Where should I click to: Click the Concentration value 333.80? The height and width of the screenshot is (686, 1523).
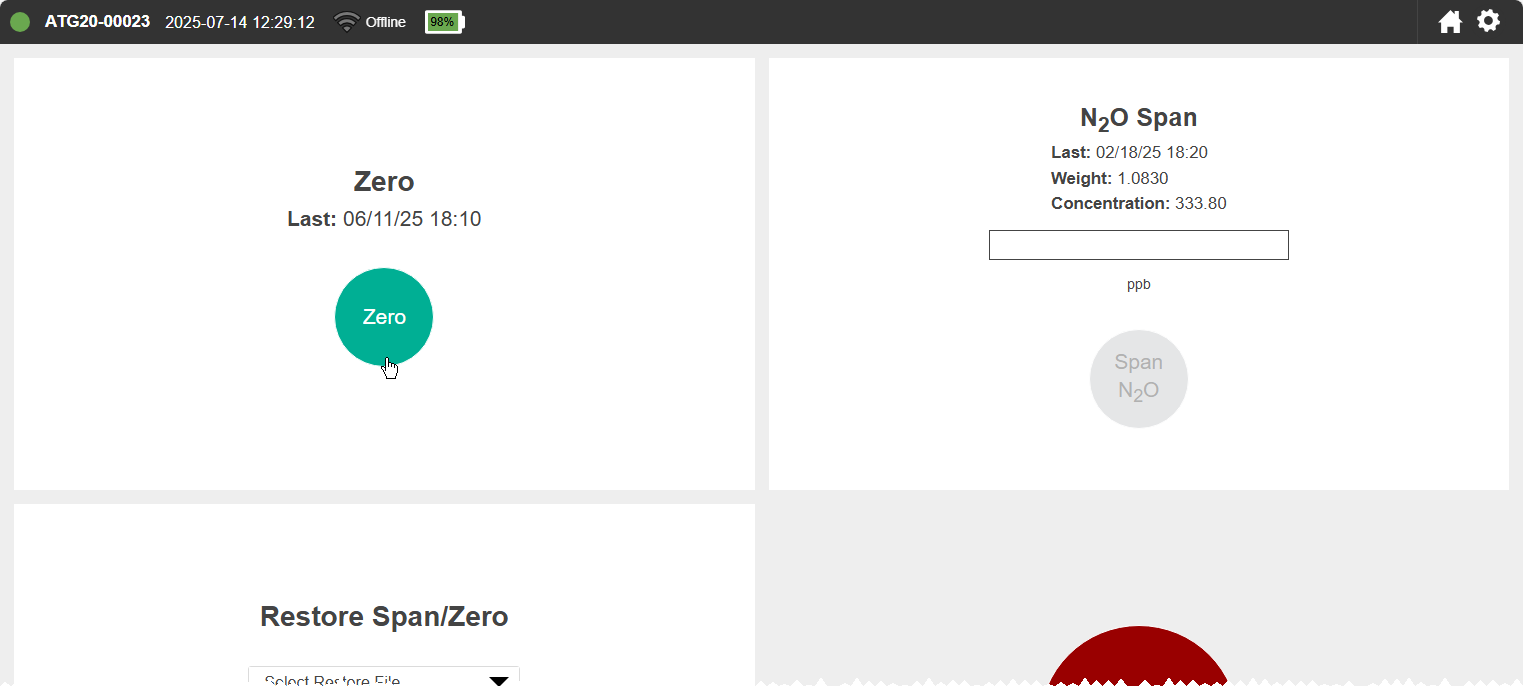pyautogui.click(x=1201, y=203)
